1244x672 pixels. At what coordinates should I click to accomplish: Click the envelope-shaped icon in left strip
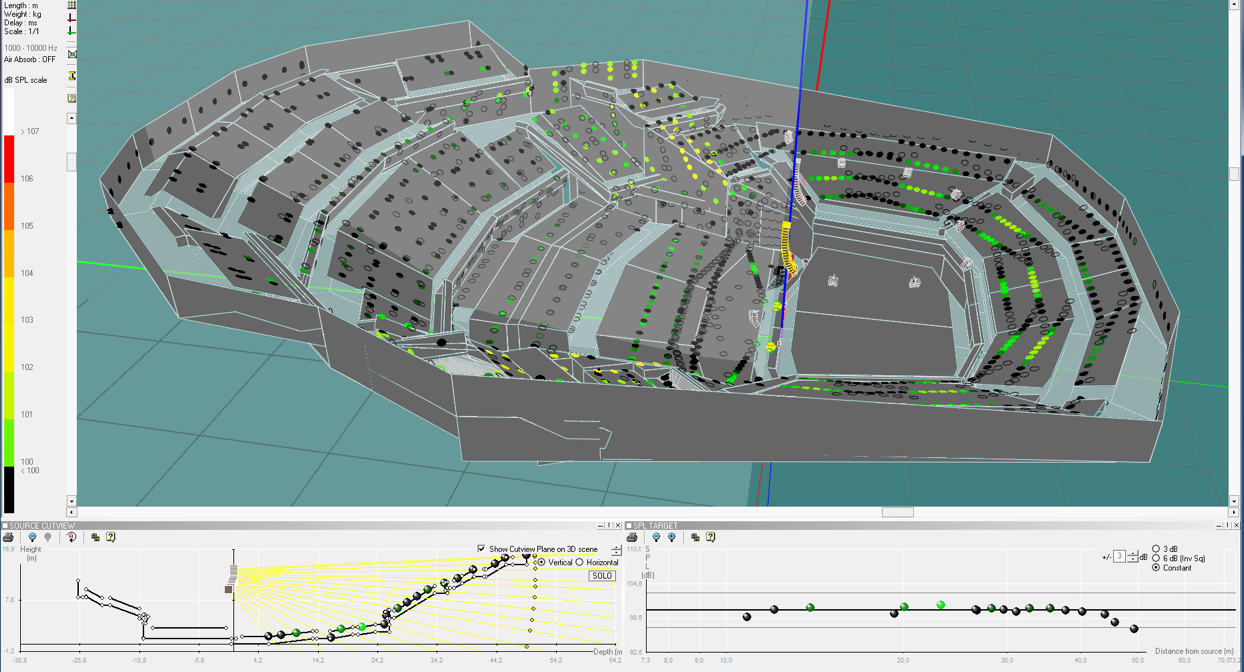pyautogui.click(x=72, y=54)
